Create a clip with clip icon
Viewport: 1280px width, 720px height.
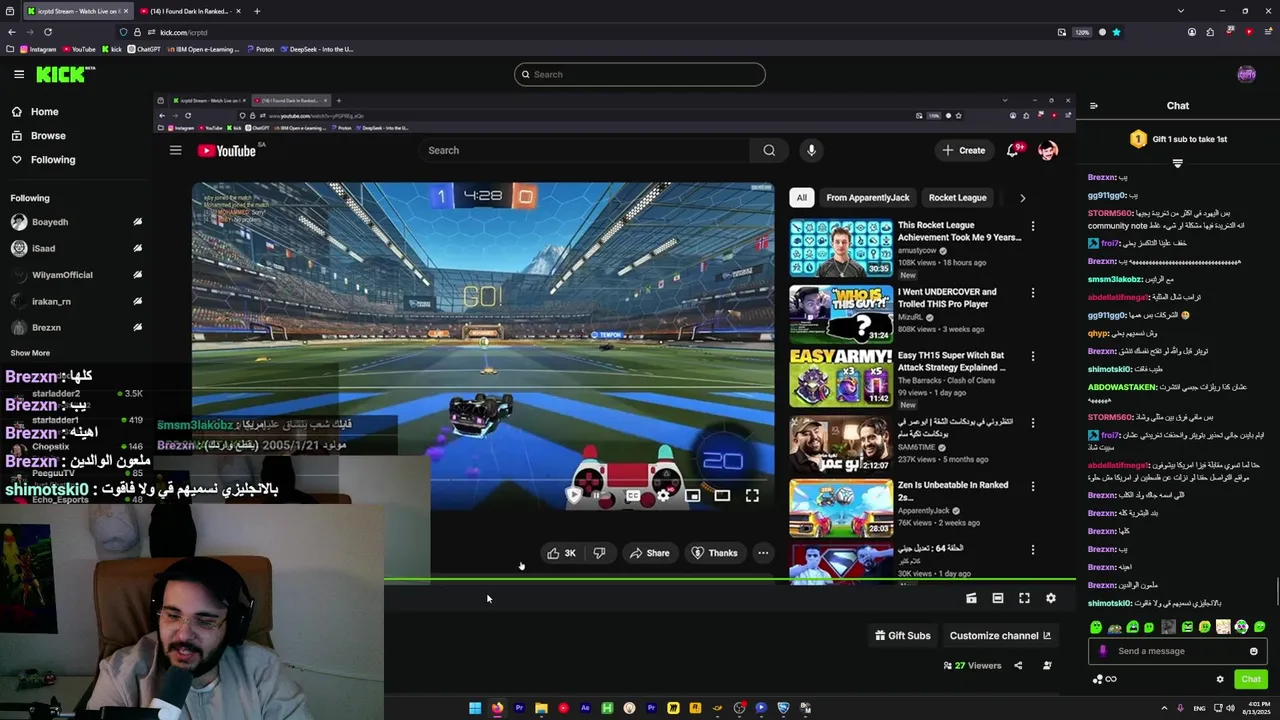pos(971,598)
